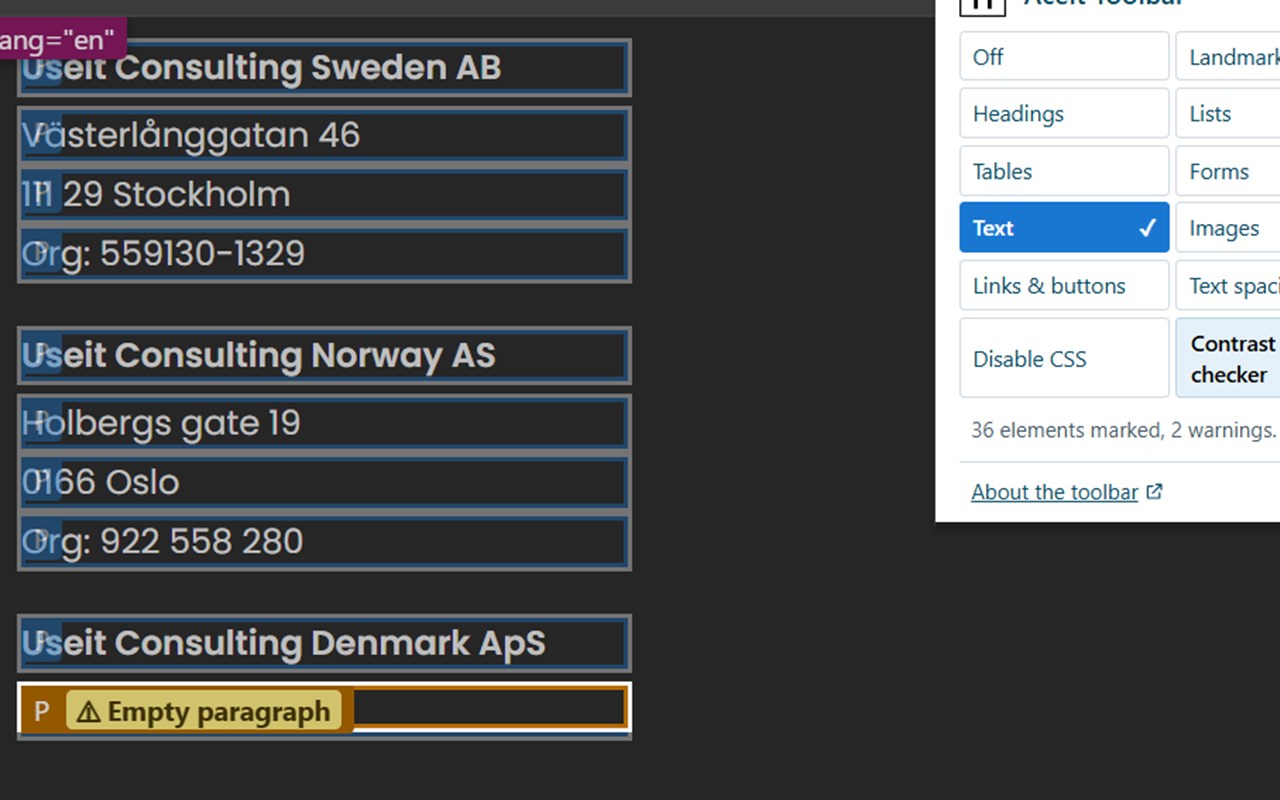Toggle the Landmarks highlighter
The height and width of the screenshot is (800, 1280).
click(x=1228, y=57)
